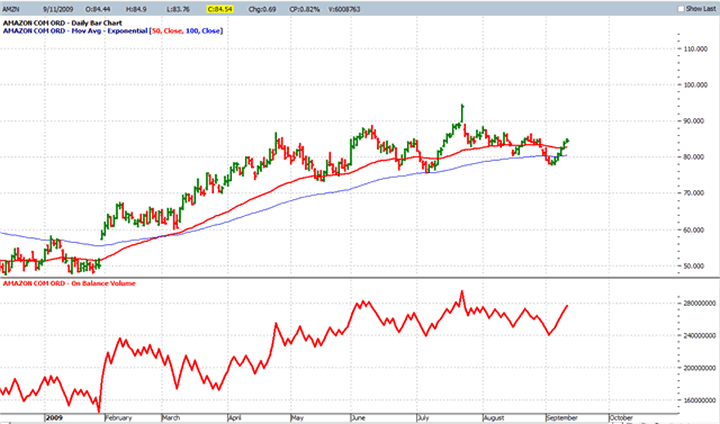
Task: Click the 280000000 label on volume axis
Action: [x=695, y=302]
